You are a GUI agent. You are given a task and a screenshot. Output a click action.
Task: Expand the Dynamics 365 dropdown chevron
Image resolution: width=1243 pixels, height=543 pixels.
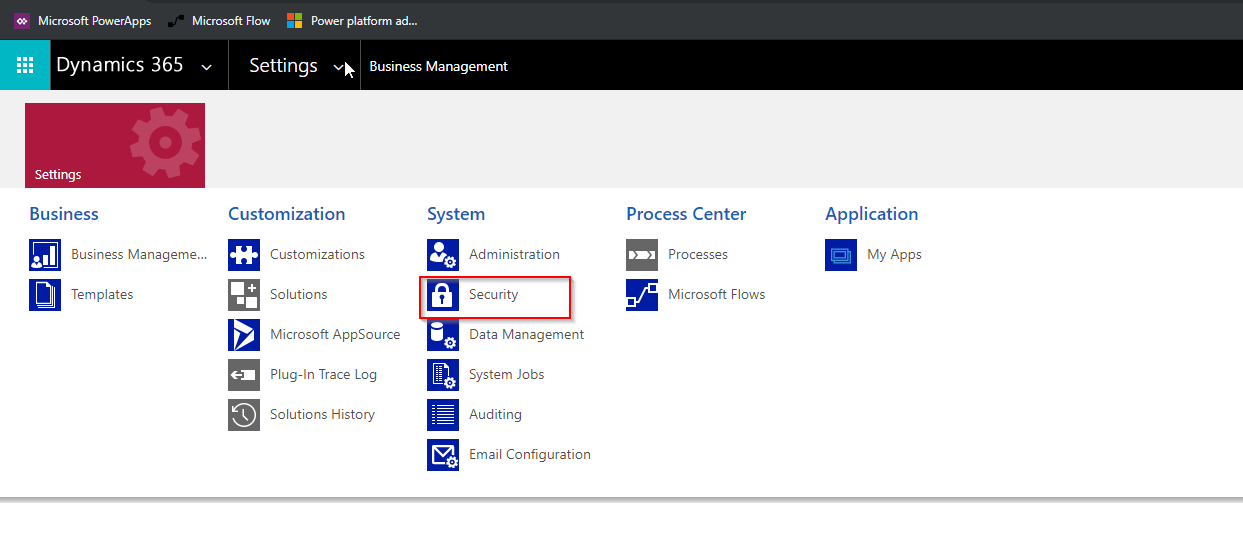(207, 67)
